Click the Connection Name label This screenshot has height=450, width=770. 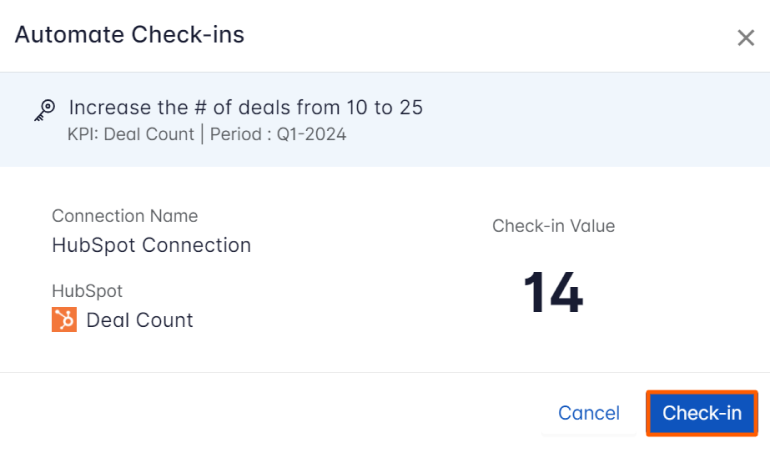coord(125,216)
